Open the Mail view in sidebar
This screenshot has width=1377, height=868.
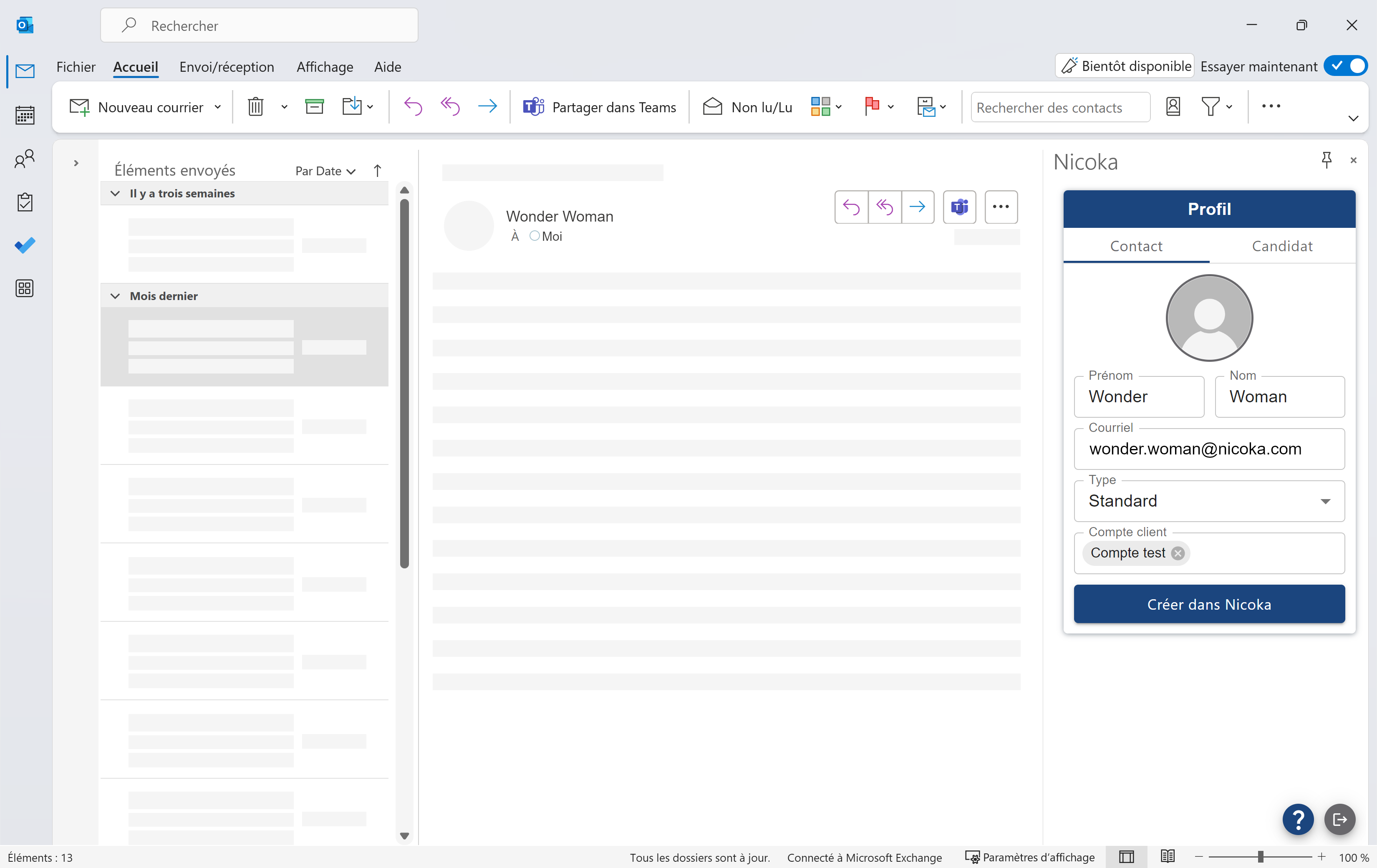click(25, 71)
